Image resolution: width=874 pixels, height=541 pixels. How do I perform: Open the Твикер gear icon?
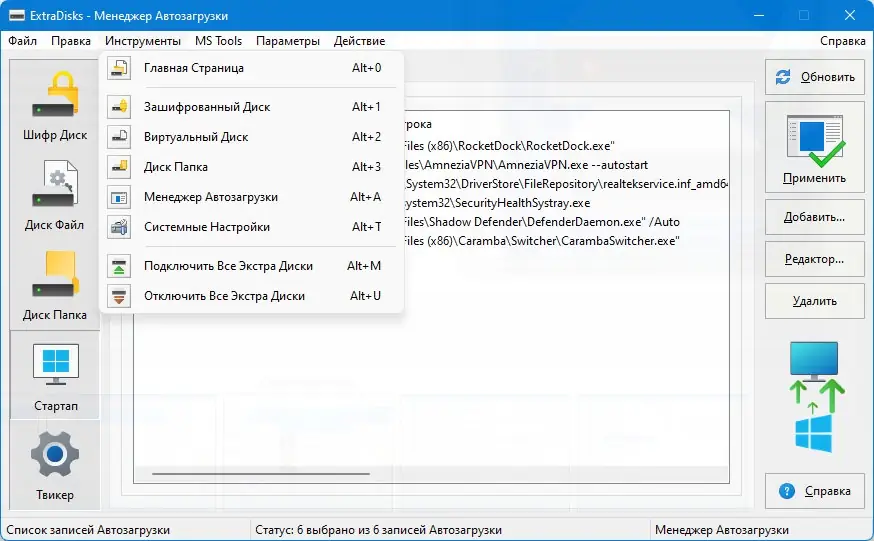[x=55, y=454]
